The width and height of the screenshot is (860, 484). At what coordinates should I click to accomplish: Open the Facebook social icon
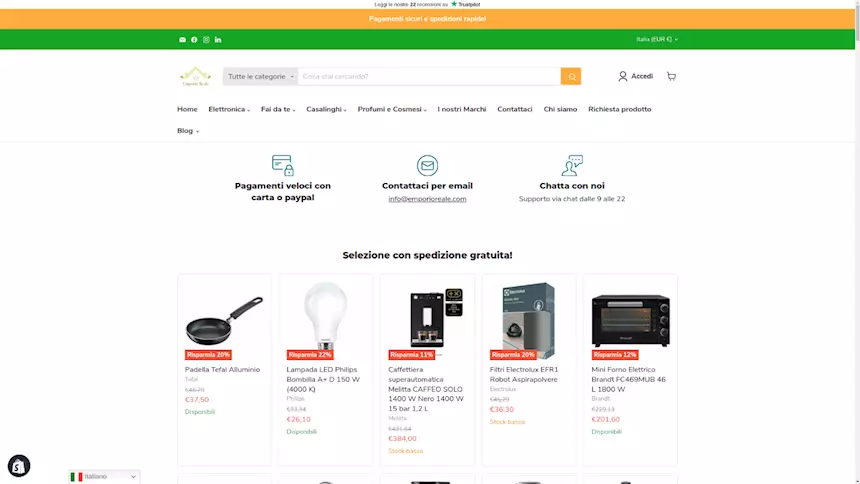194,40
